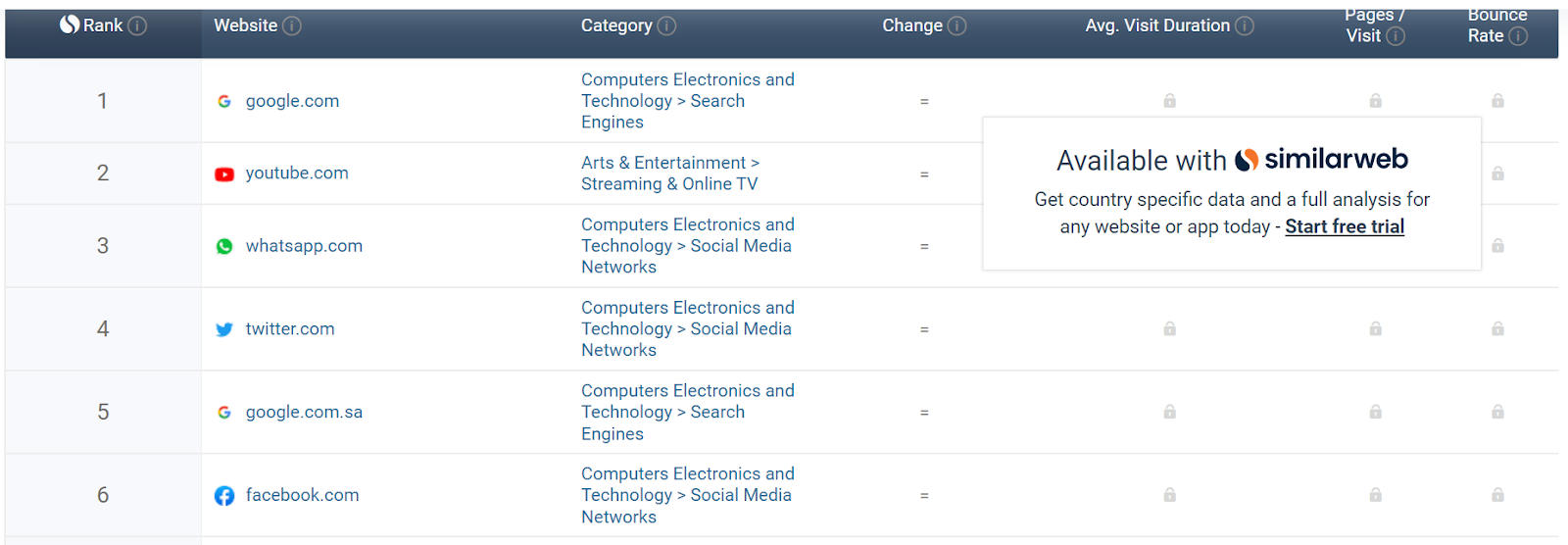Screen dimensions: 1568x545
Task: Click the Start free trial link
Action: coord(1345,226)
